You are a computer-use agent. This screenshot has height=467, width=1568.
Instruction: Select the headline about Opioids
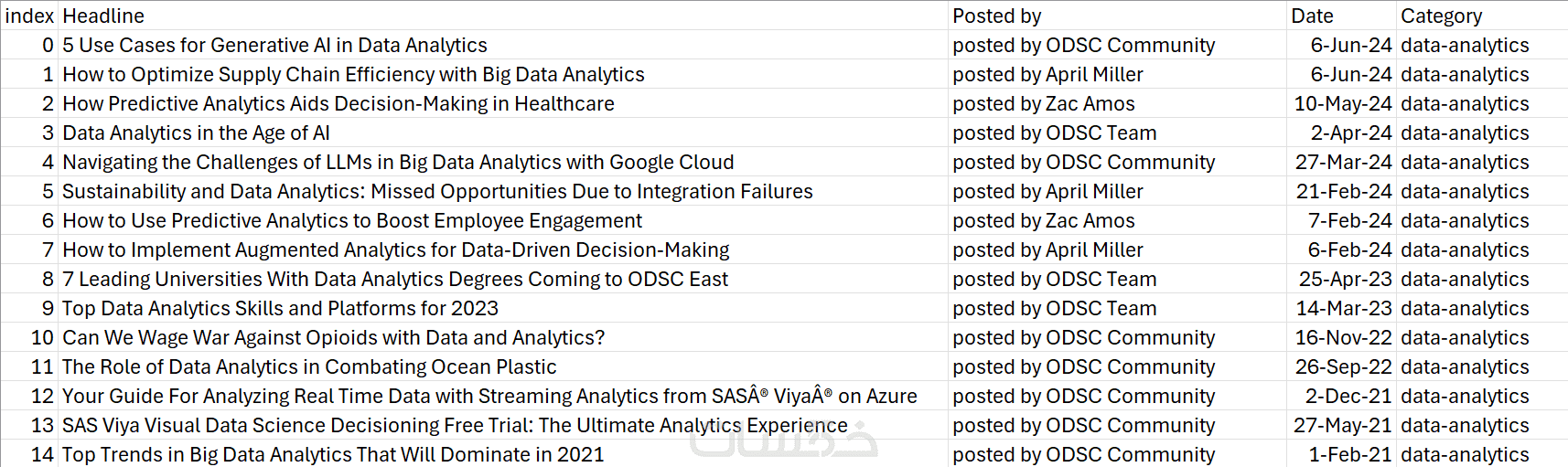pos(333,337)
